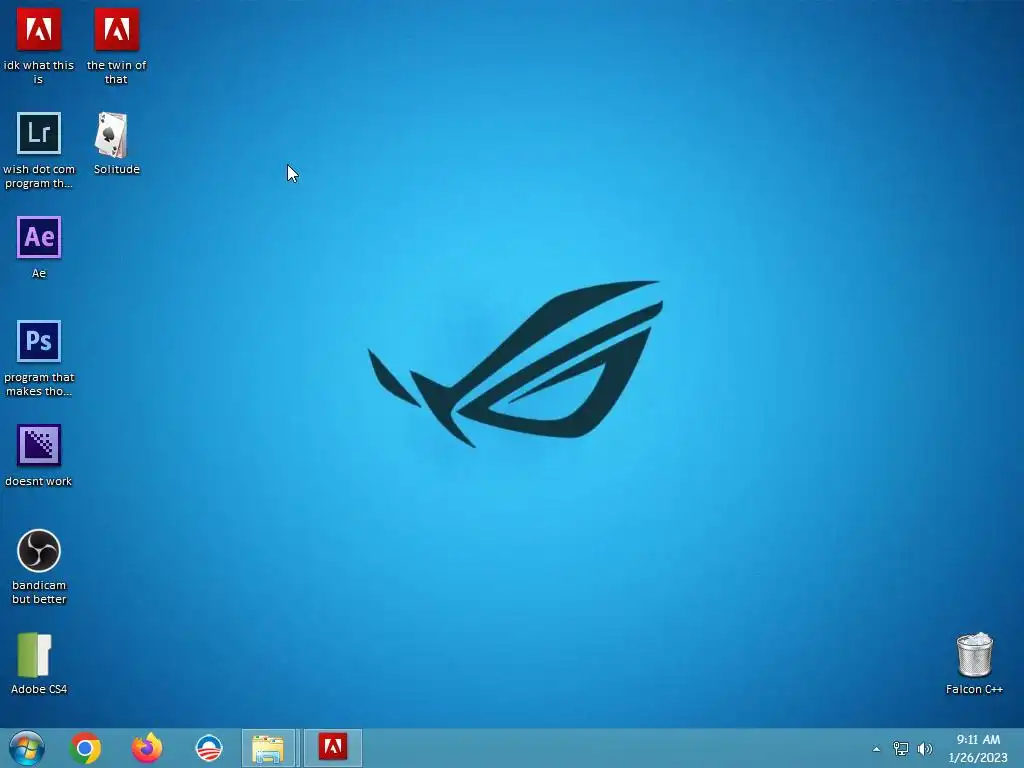Launch Firefox from the taskbar

click(x=147, y=748)
